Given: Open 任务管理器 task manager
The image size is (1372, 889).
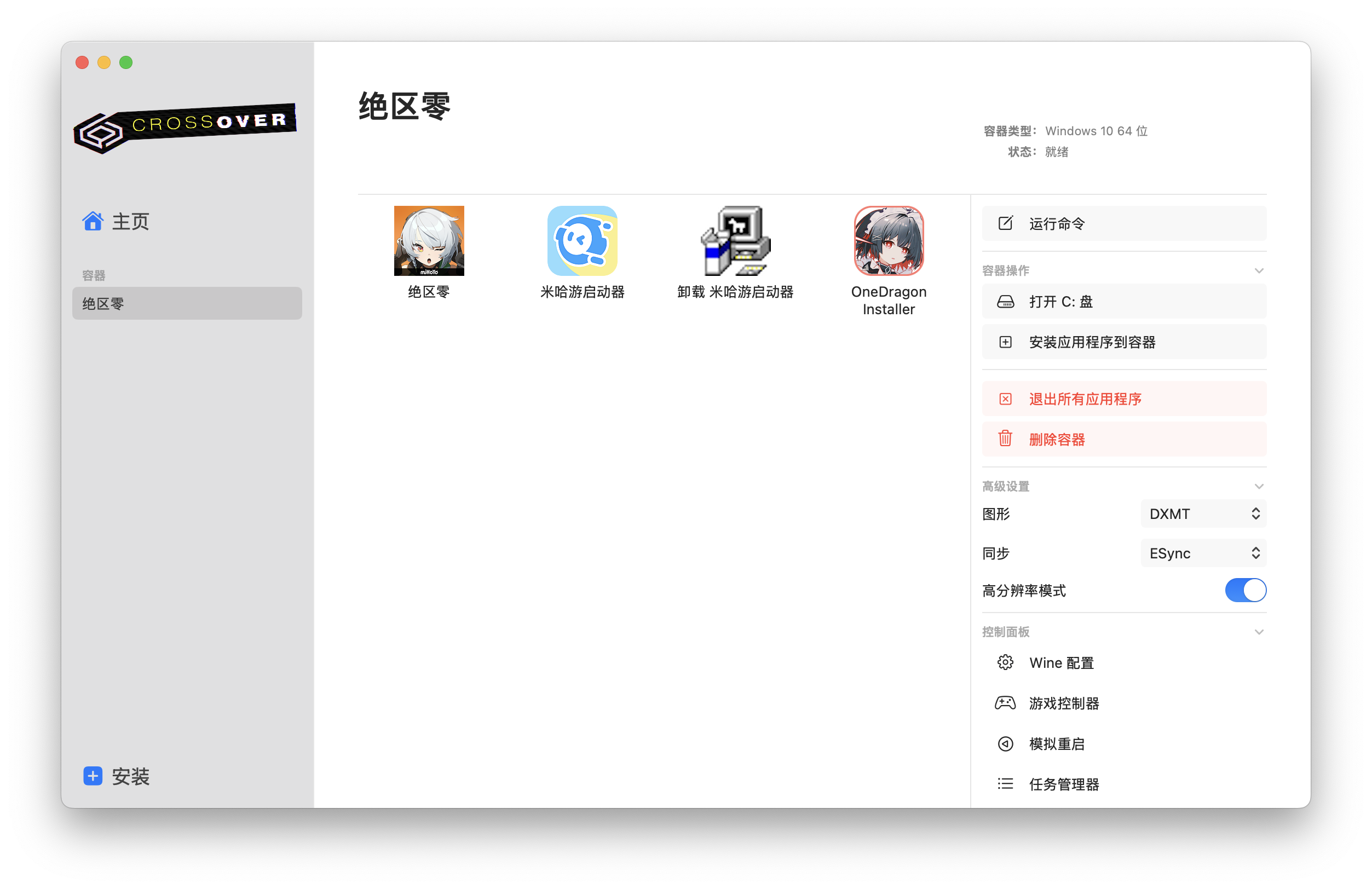Looking at the screenshot, I should (1064, 784).
